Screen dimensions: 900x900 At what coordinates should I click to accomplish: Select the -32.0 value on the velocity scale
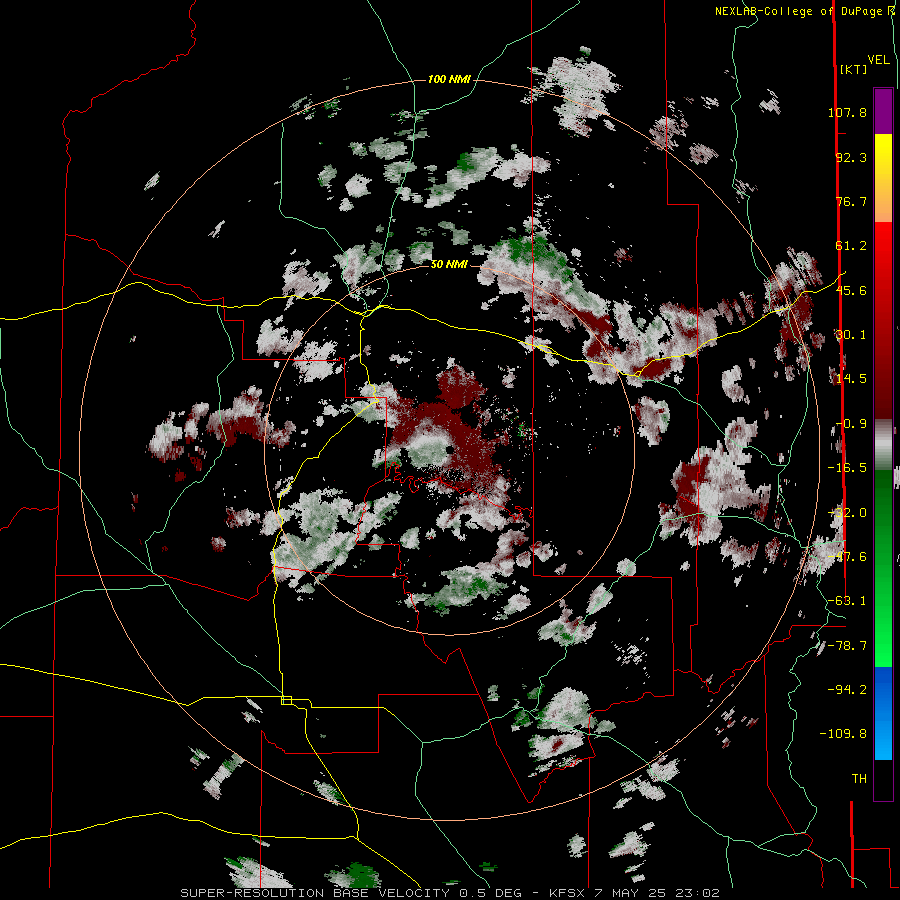pos(847,513)
